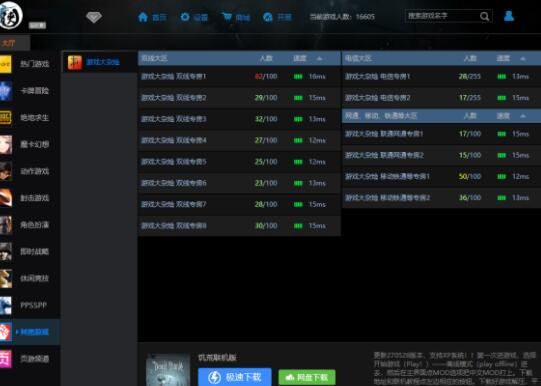Join room 游戏大杂烩 联通网通专房1
The height and width of the screenshot is (386, 541).
441,134
